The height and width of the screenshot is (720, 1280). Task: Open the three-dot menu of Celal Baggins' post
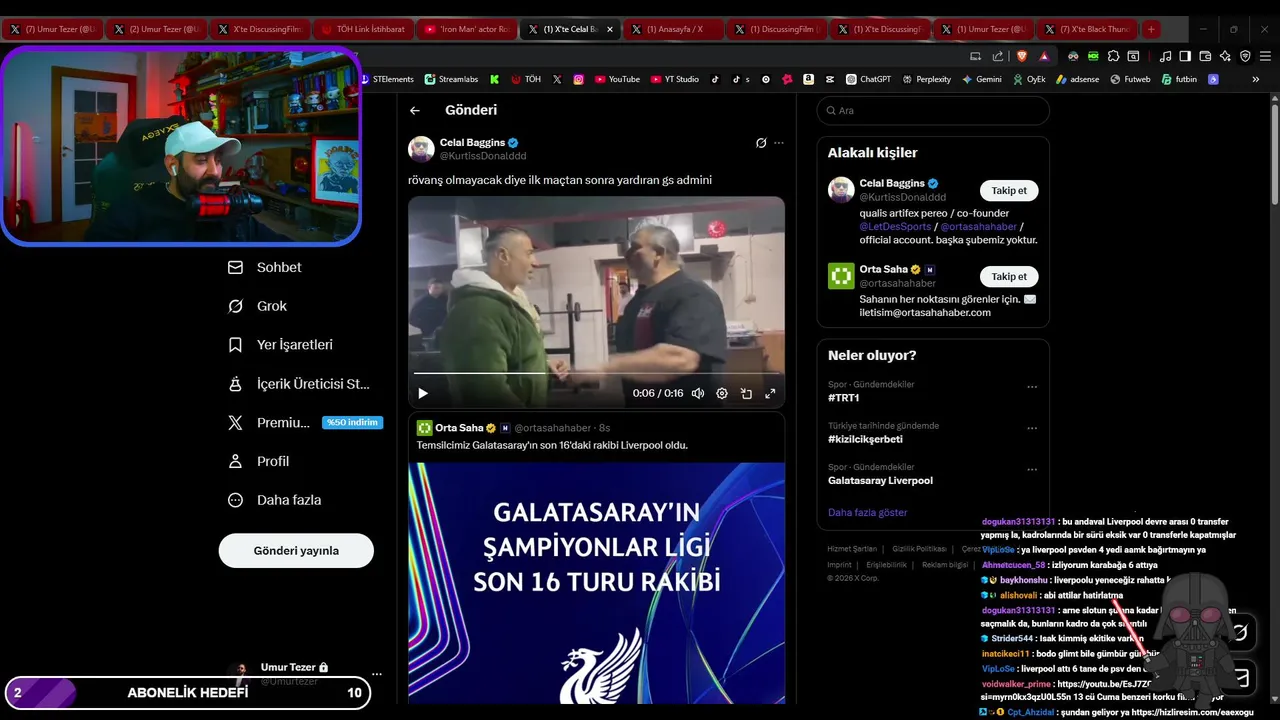tap(779, 143)
